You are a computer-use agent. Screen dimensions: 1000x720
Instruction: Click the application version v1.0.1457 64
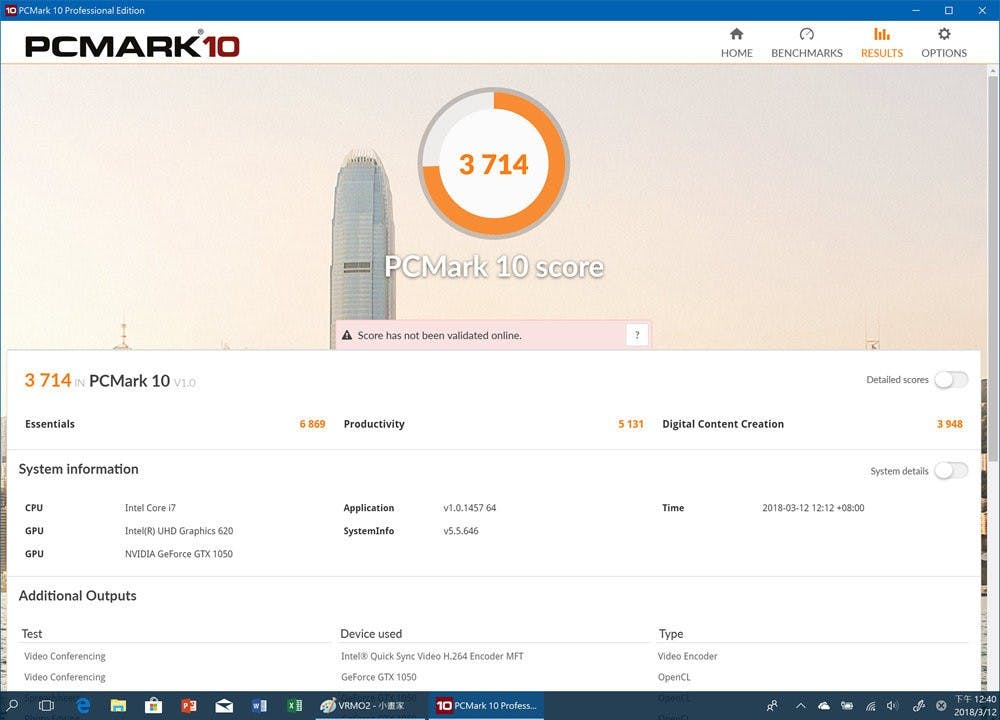click(469, 508)
